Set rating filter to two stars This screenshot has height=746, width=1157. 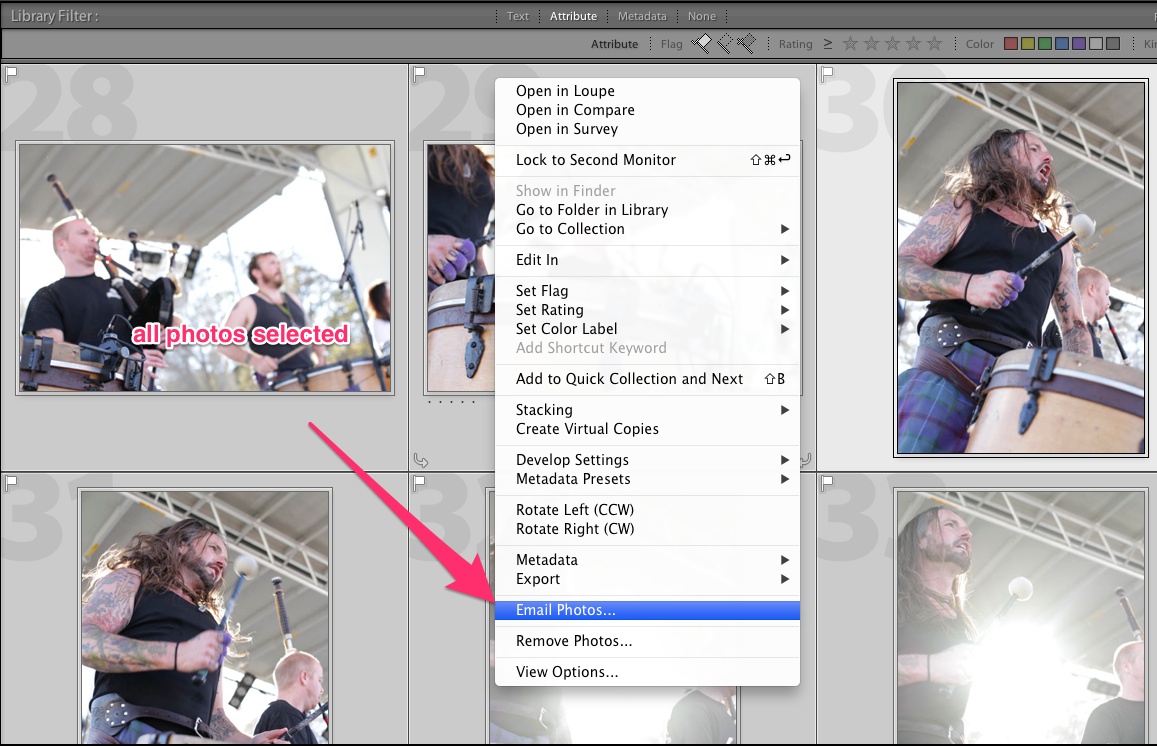(x=871, y=44)
